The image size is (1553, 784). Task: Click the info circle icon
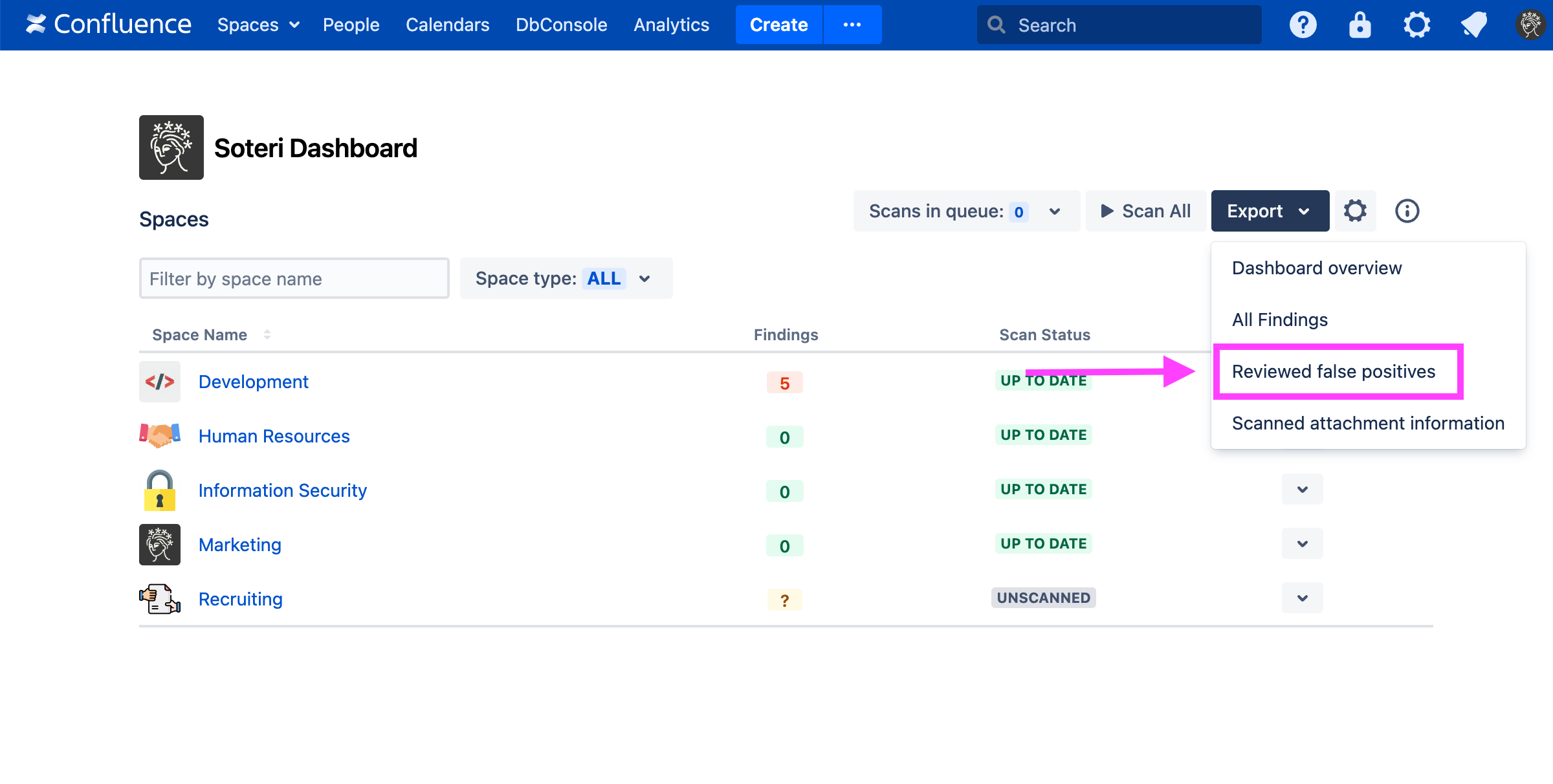click(x=1407, y=211)
